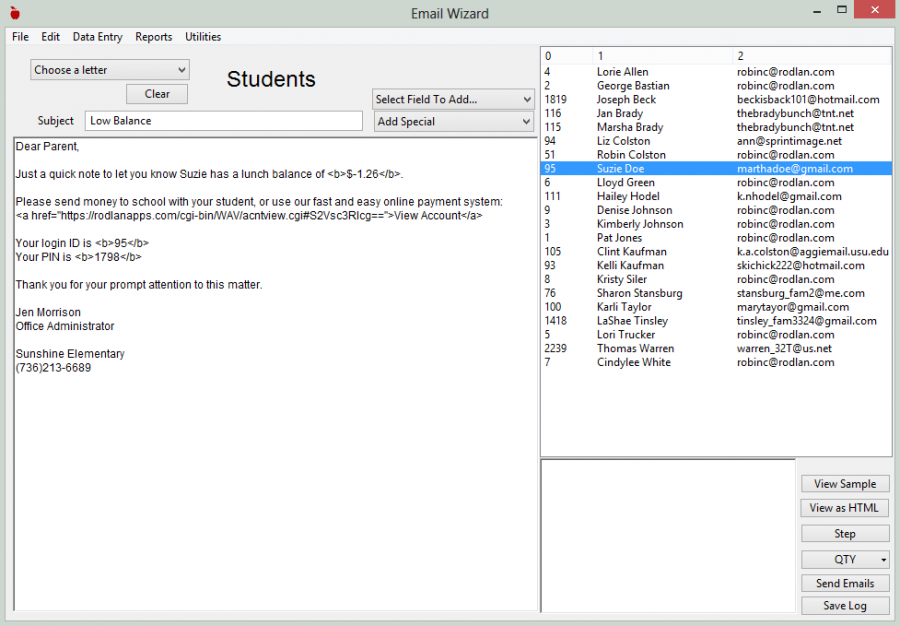This screenshot has height=626, width=900.
Task: Select the Pat Jones row
Action: pyautogui.click(x=716, y=238)
